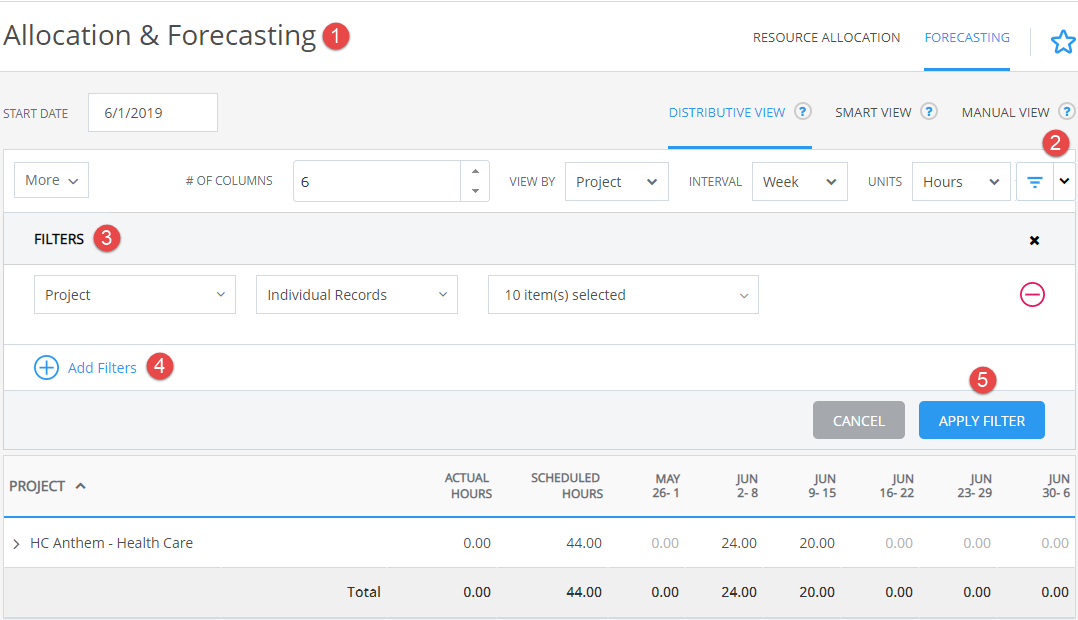Click Cancel button
Viewport: 1078px width, 620px height.
coord(859,420)
